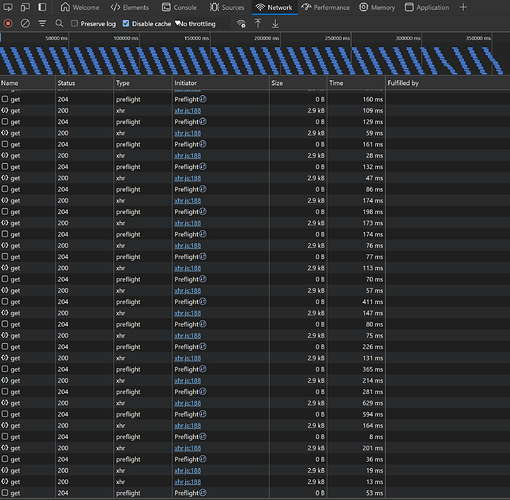This screenshot has height=500, width=510.
Task: Toggle the dock sidebar panel icon
Action: pos(42,7)
